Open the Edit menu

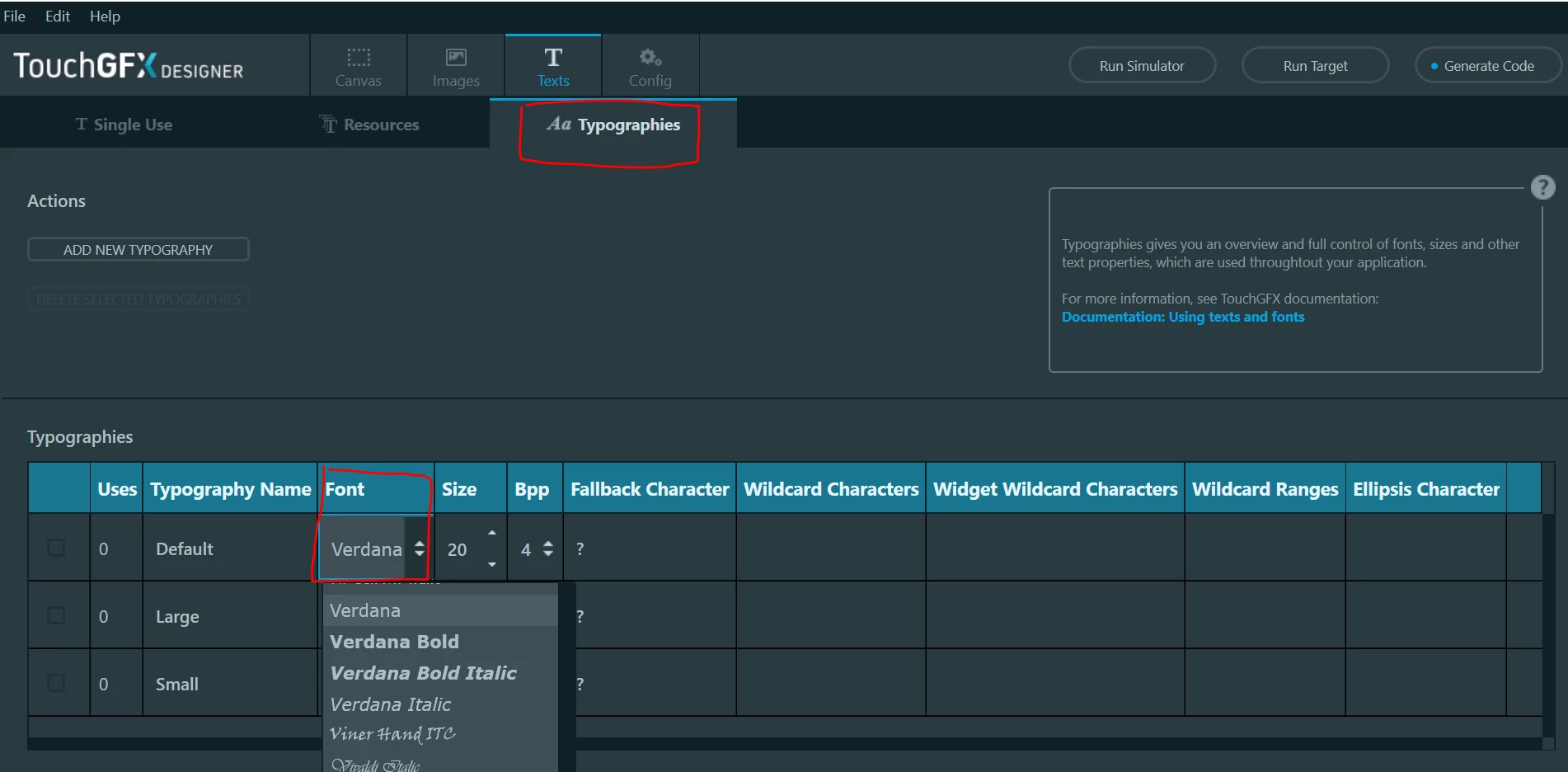tap(57, 16)
